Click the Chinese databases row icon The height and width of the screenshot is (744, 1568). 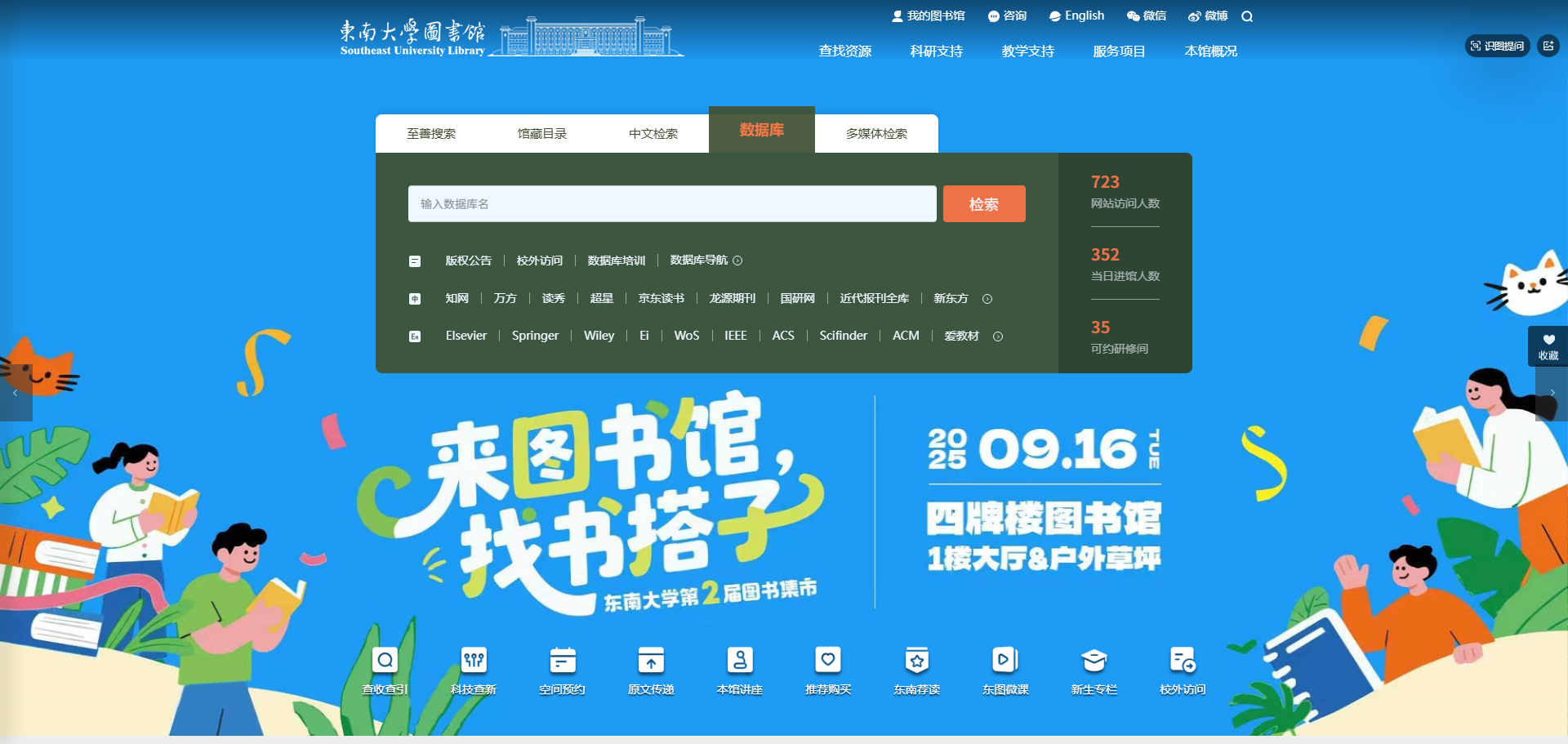(x=415, y=299)
